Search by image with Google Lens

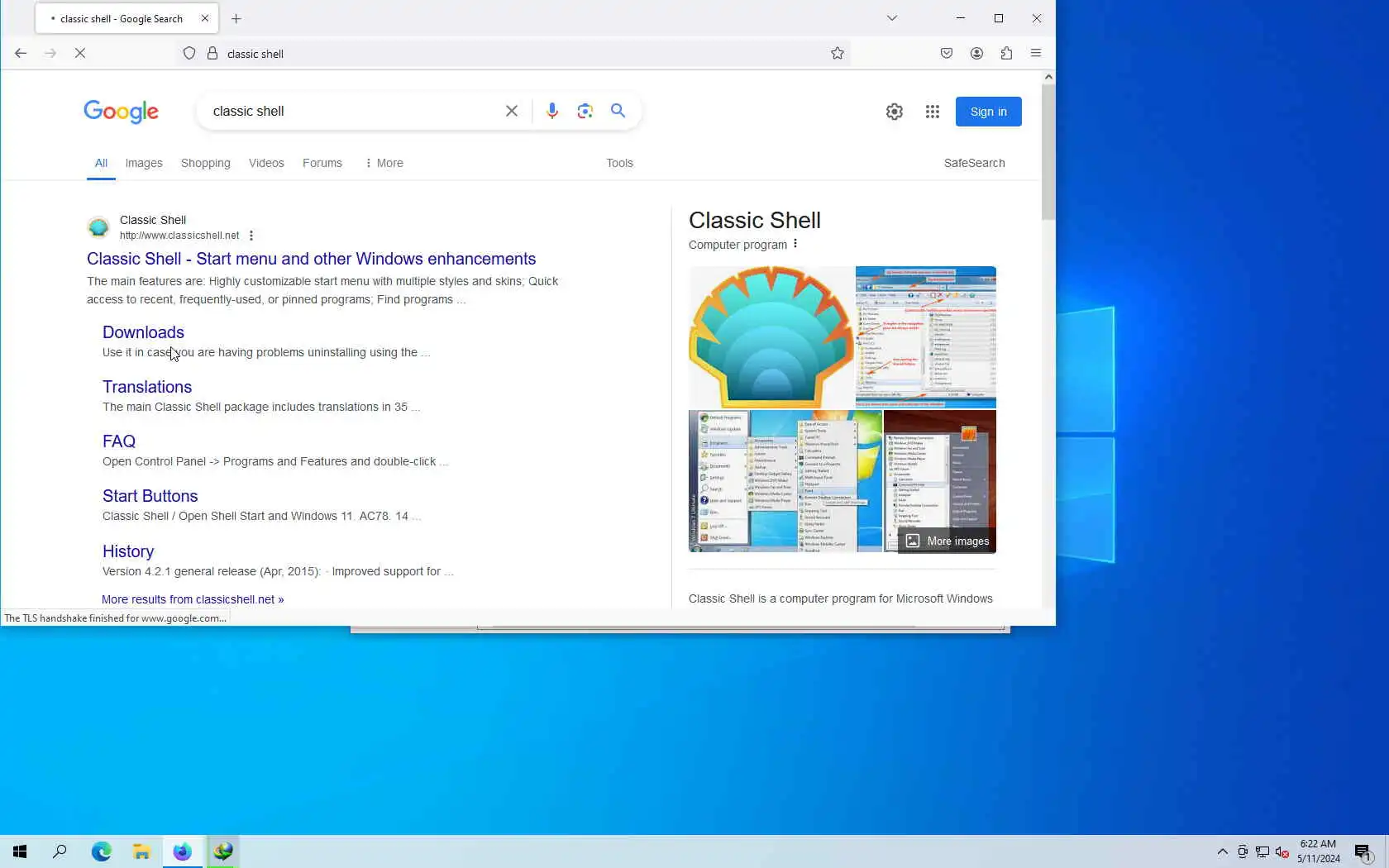click(585, 111)
